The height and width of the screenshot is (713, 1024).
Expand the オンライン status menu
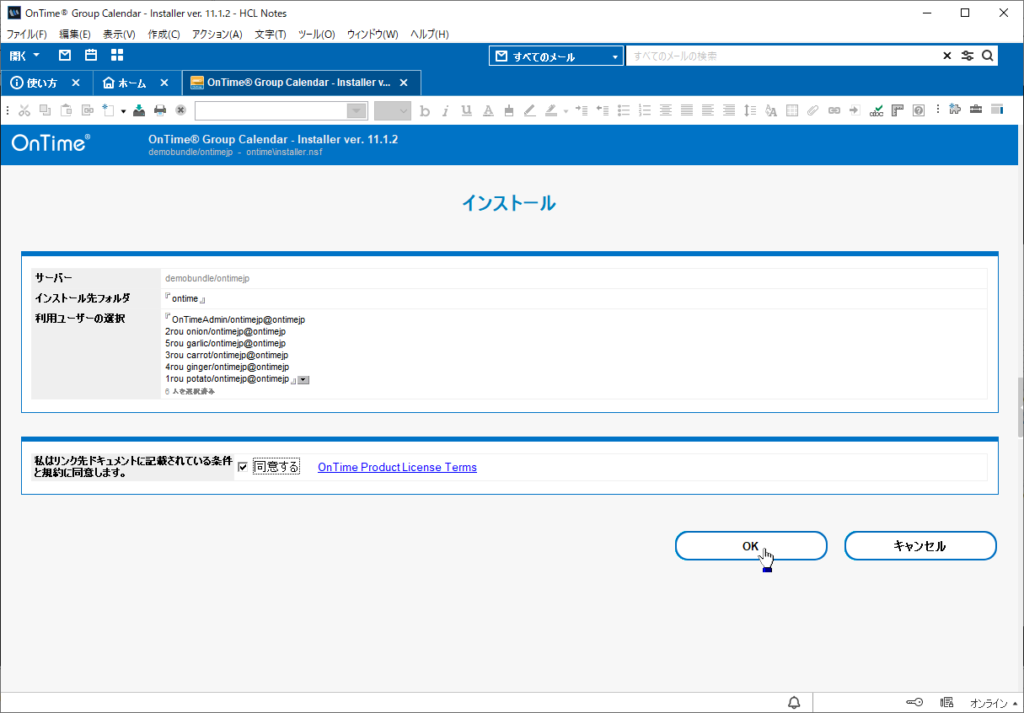(993, 703)
